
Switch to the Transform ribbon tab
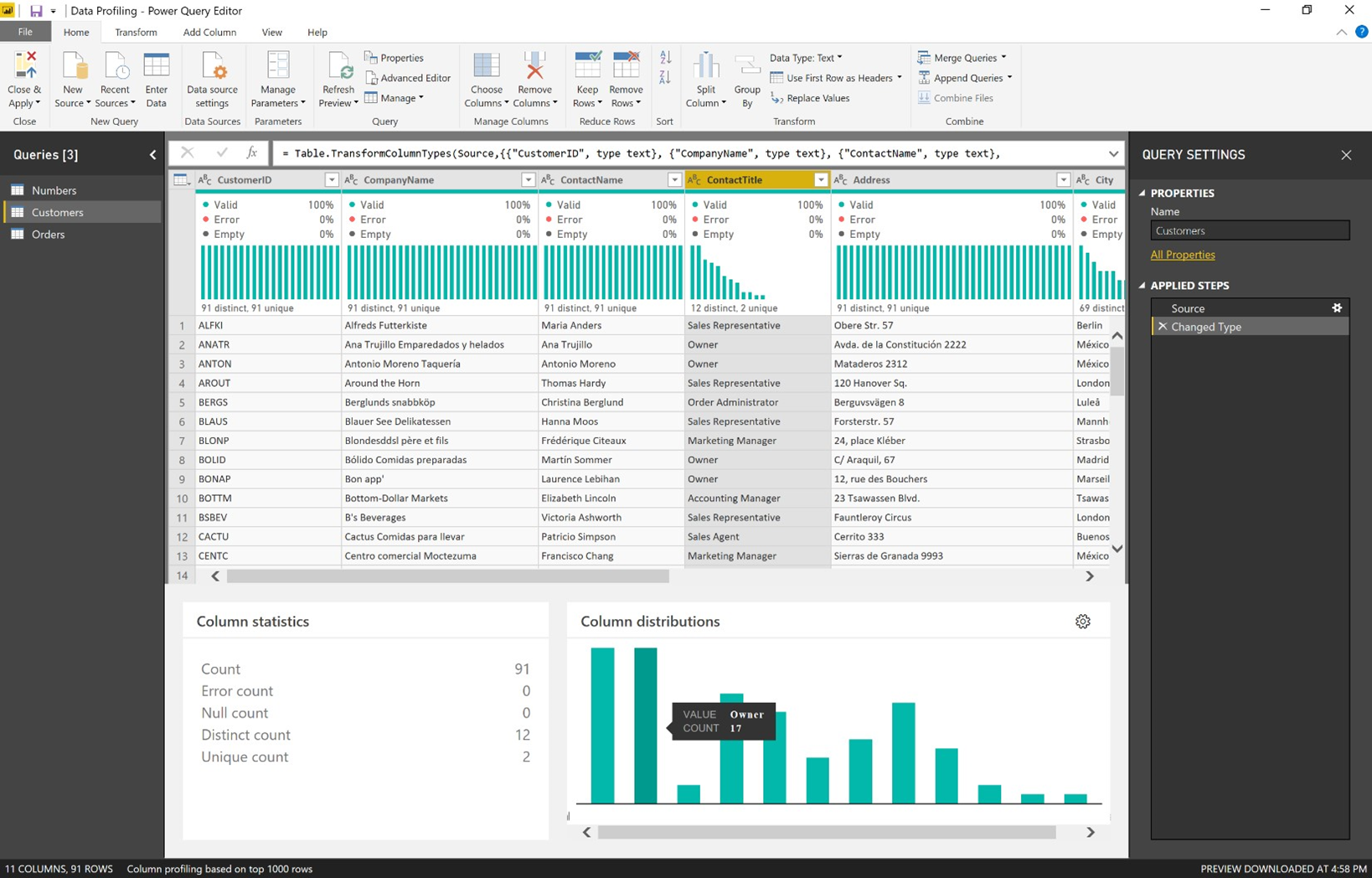pos(136,32)
